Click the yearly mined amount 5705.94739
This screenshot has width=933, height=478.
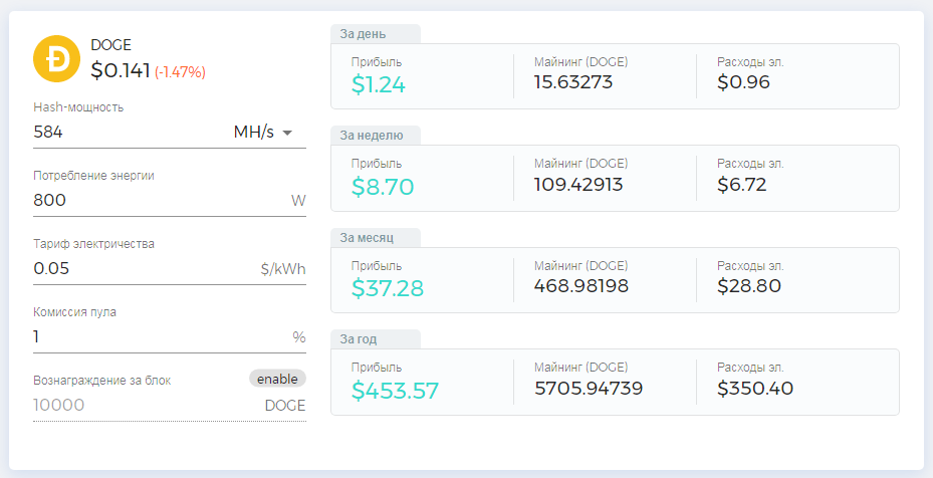click(588, 388)
